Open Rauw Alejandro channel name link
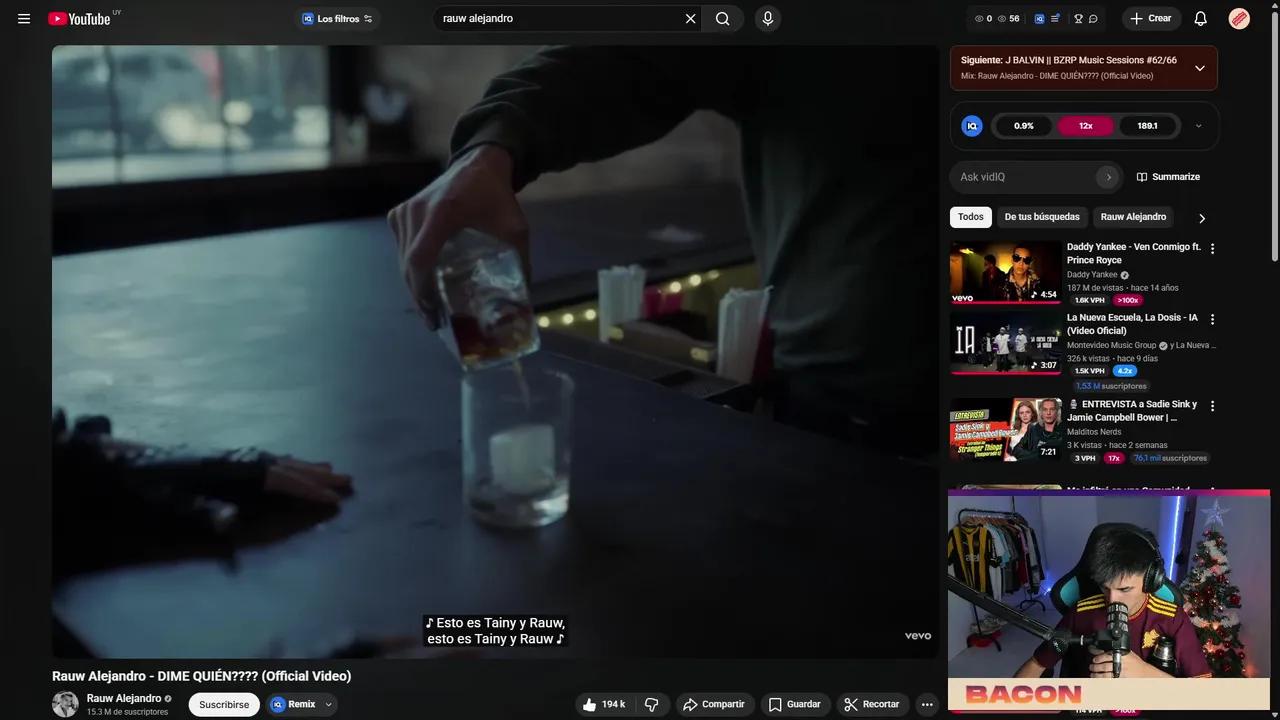 124,698
